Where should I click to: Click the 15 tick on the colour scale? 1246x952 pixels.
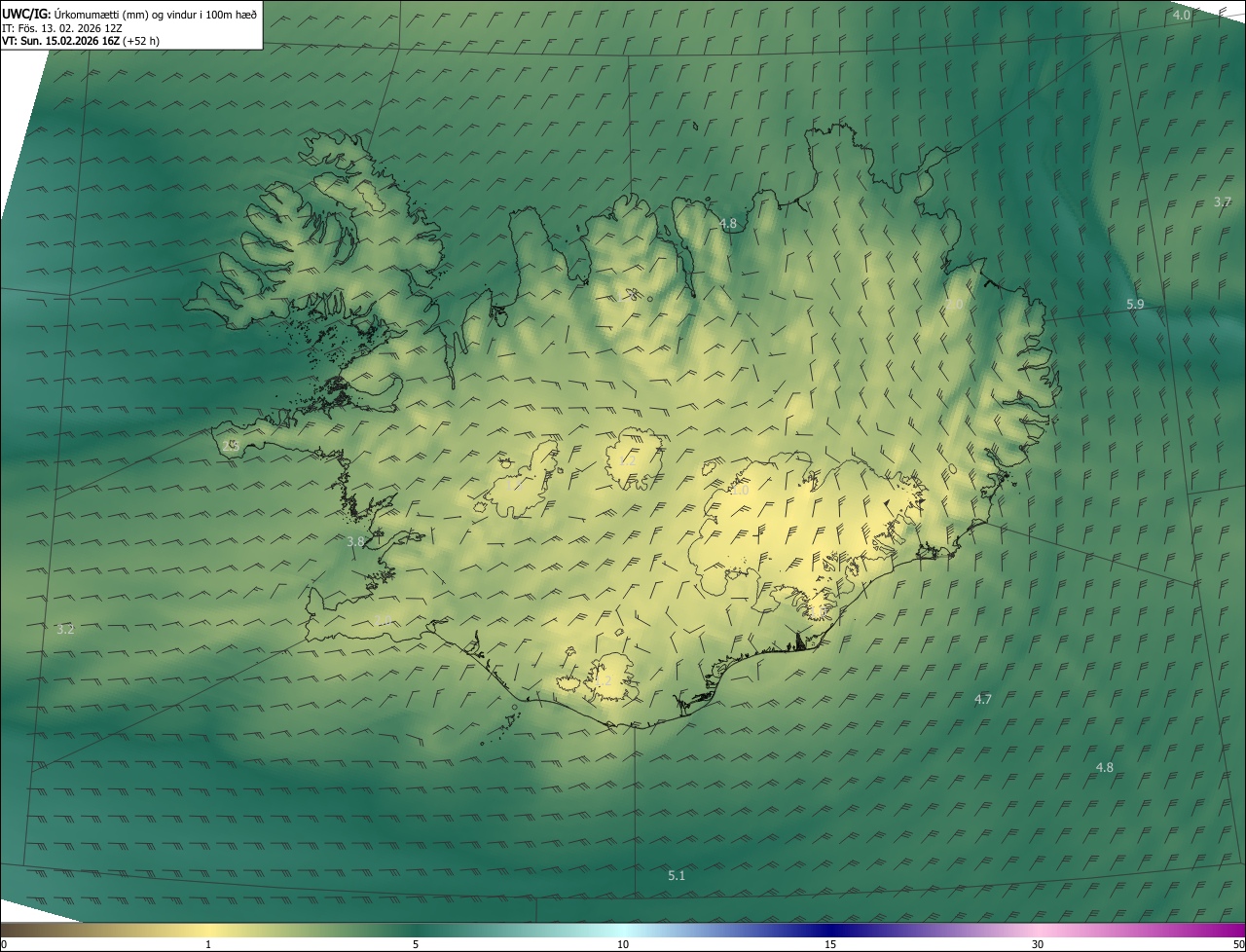tap(830, 945)
